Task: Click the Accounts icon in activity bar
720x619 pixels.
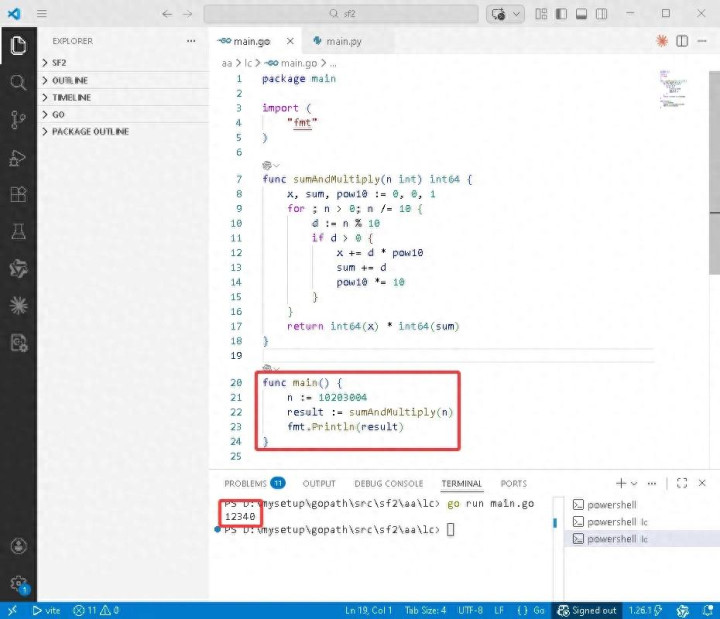Action: 18,547
